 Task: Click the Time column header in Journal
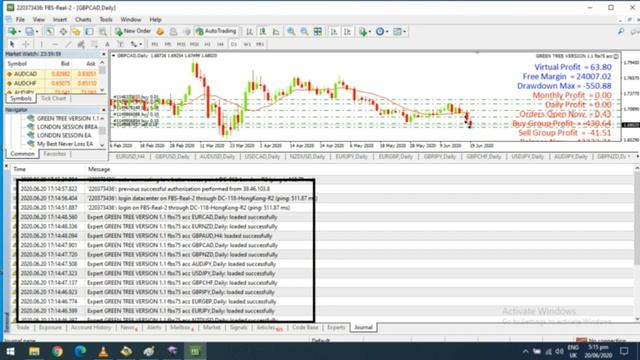[20, 169]
